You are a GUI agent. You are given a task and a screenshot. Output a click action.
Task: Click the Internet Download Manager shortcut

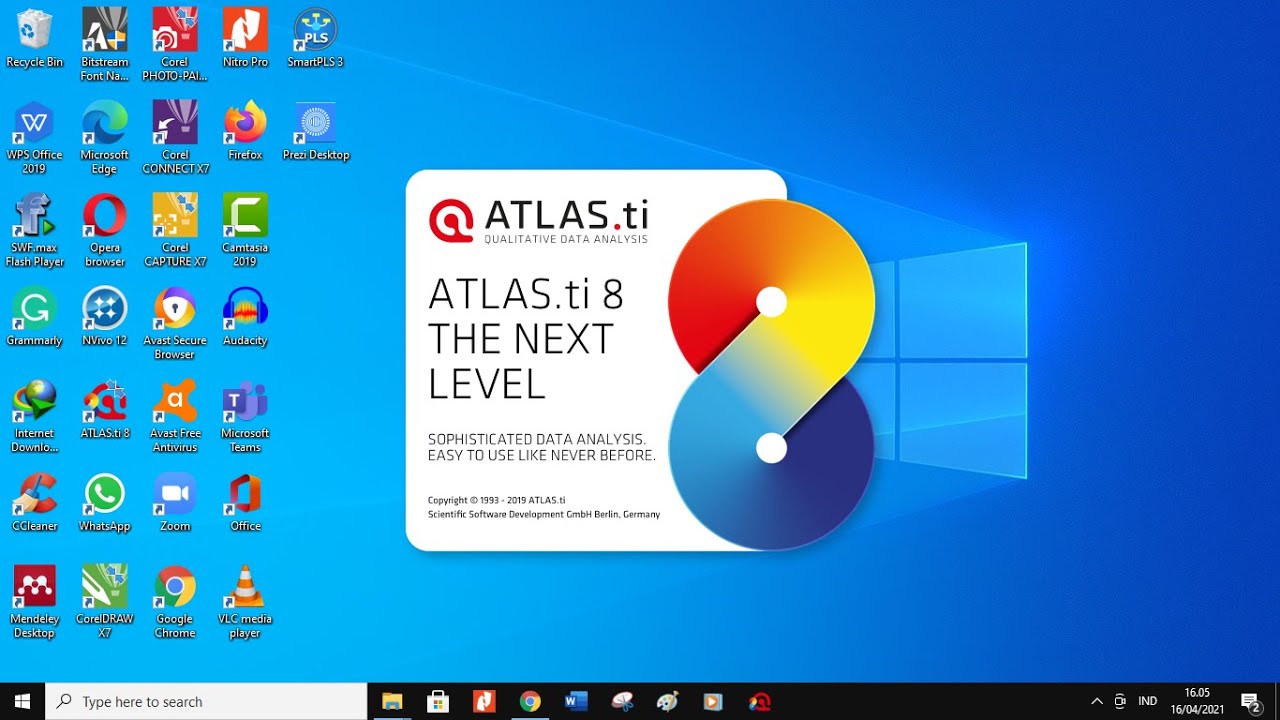click(34, 417)
